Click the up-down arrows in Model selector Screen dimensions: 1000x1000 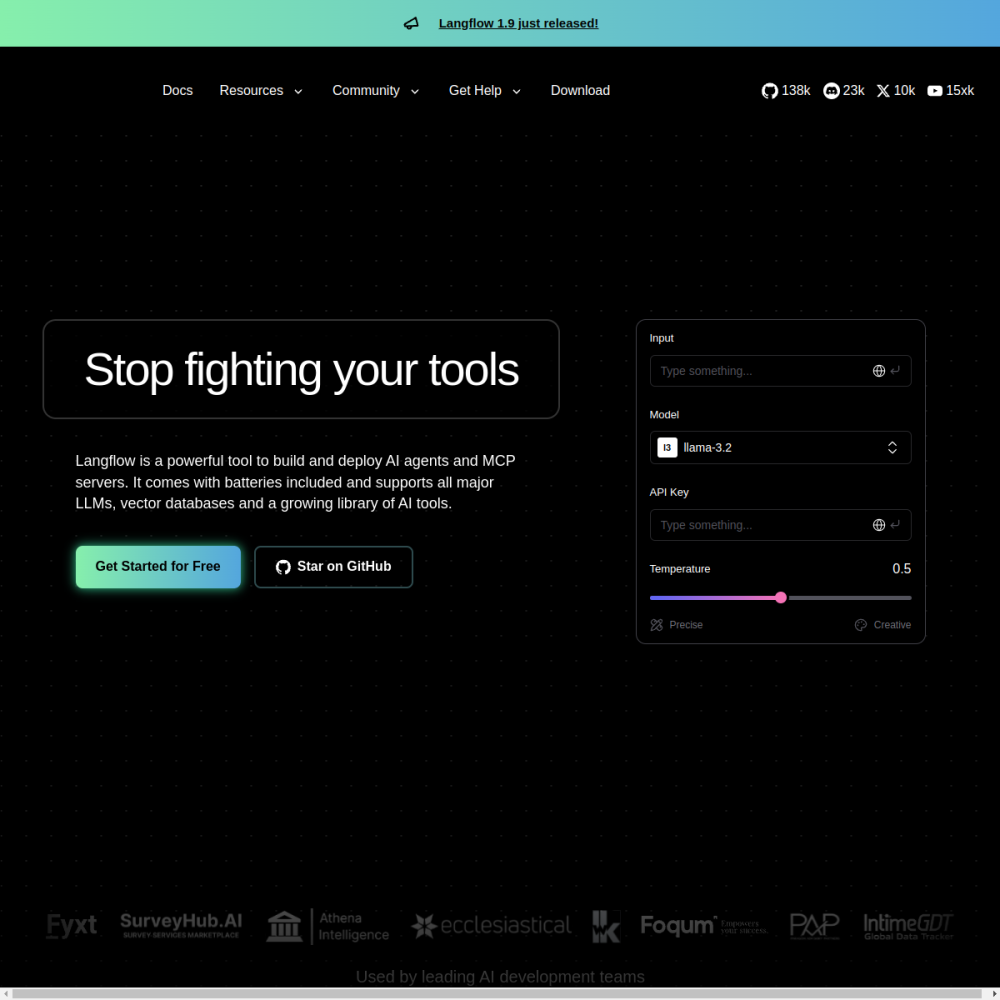[892, 447]
